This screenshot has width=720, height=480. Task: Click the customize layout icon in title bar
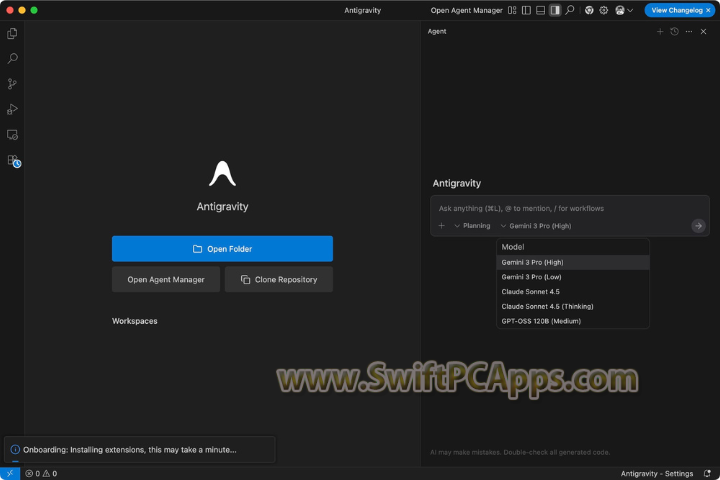pos(512,10)
